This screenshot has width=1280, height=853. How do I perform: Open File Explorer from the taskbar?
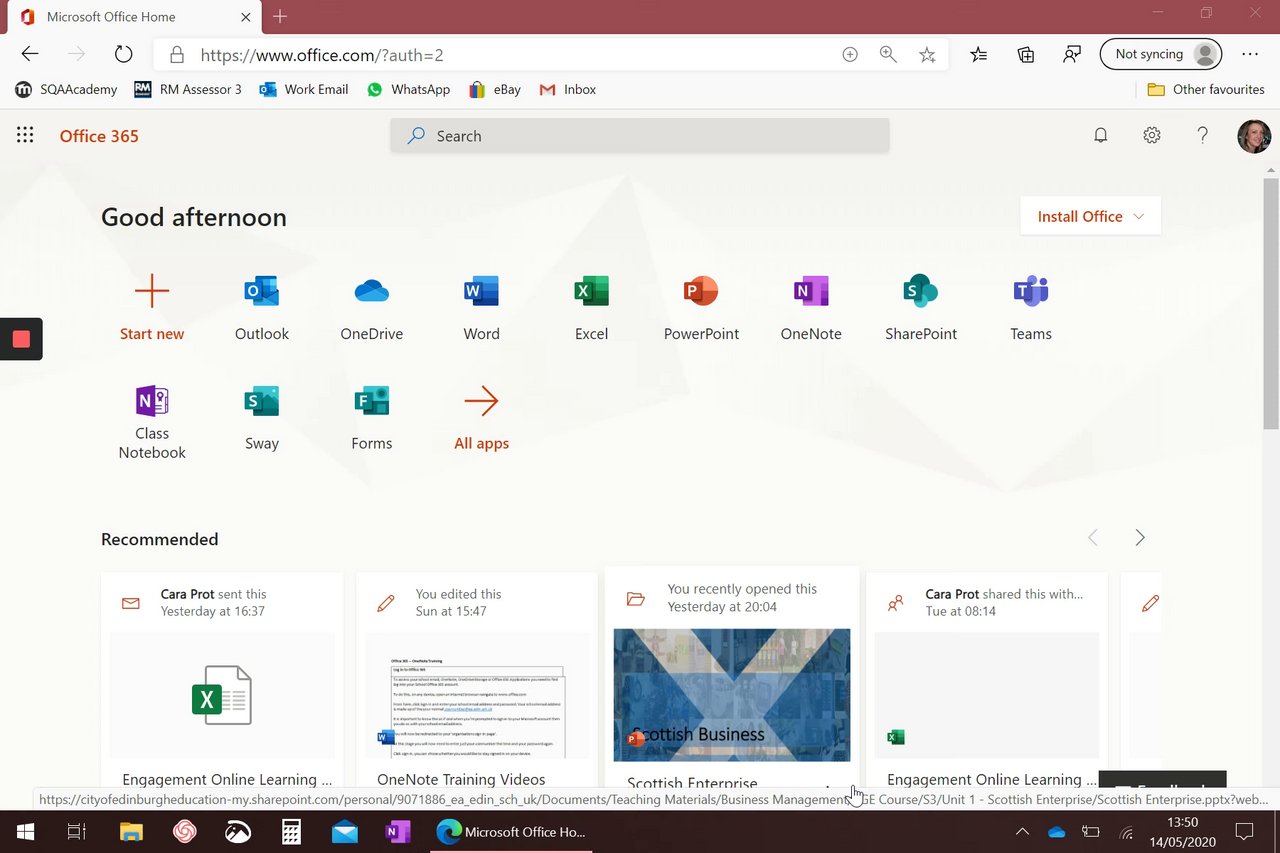[x=131, y=831]
